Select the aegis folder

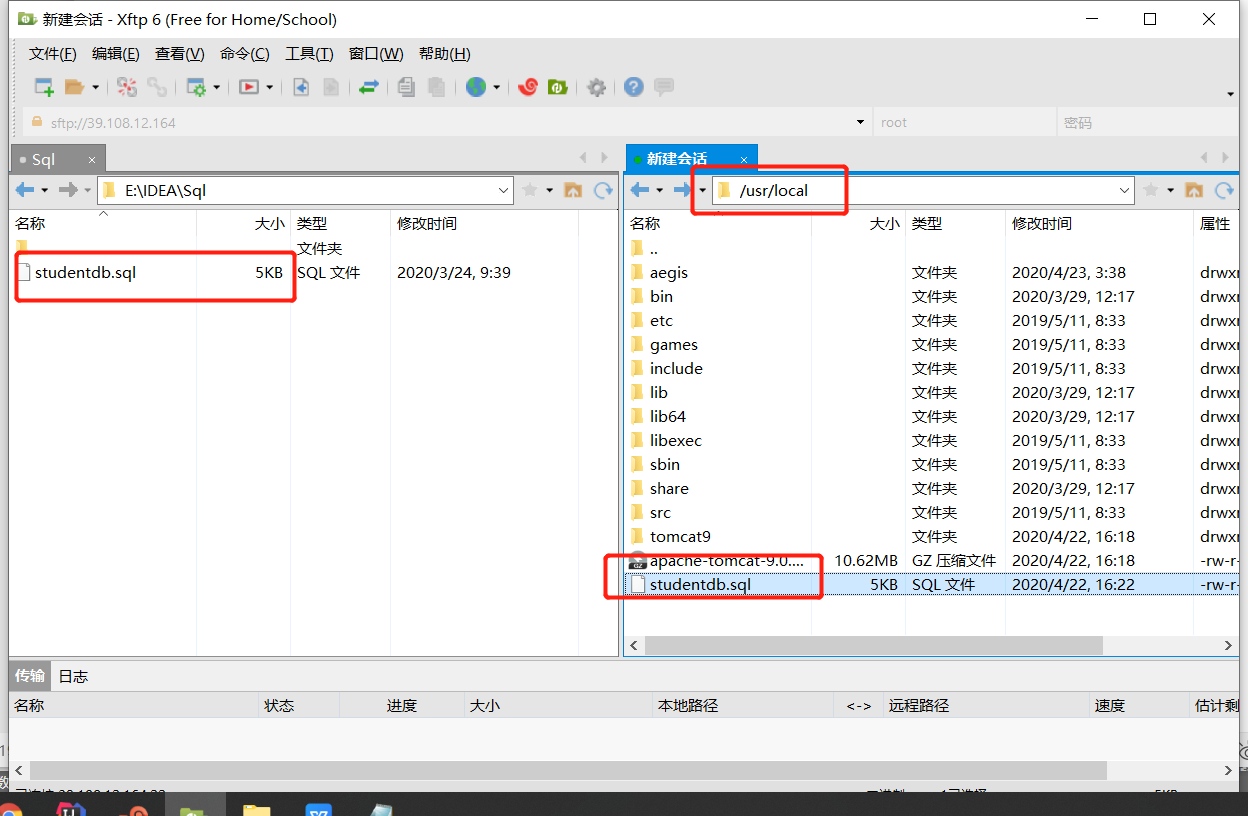[x=669, y=272]
